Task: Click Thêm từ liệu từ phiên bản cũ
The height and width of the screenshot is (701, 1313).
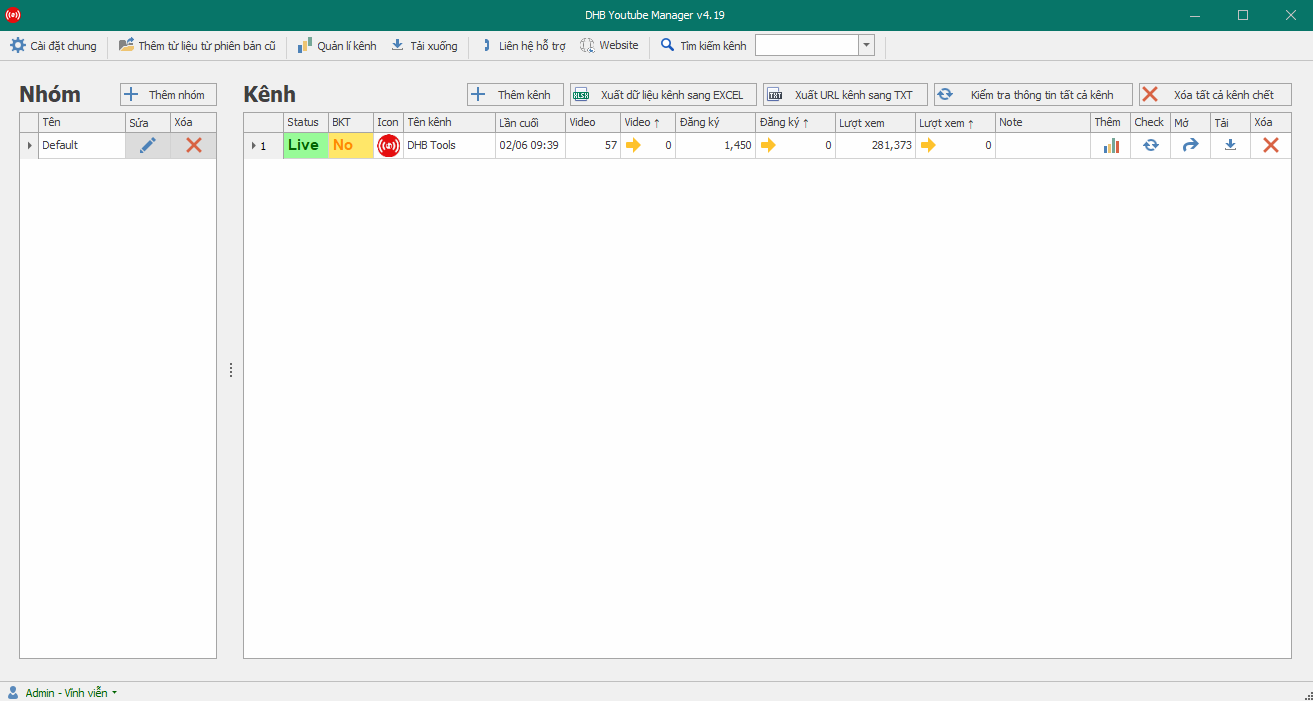Action: (197, 46)
